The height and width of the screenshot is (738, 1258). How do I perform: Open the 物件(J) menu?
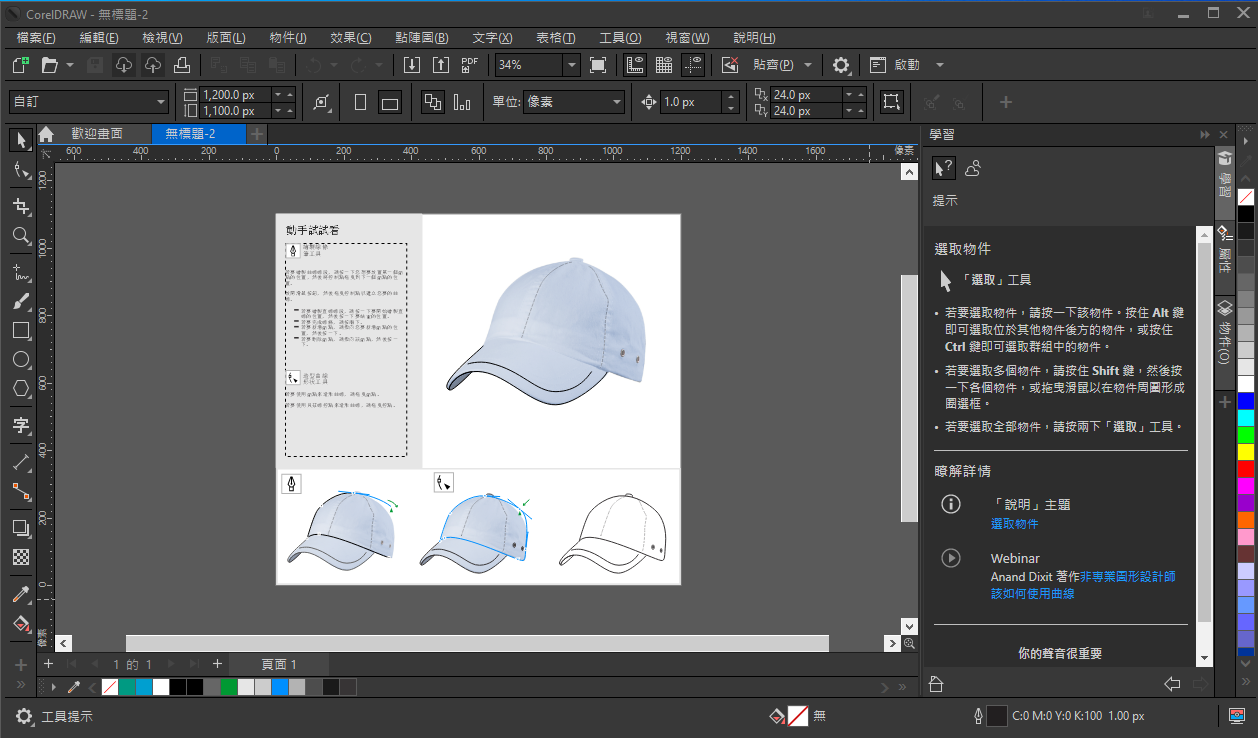pyautogui.click(x=288, y=38)
